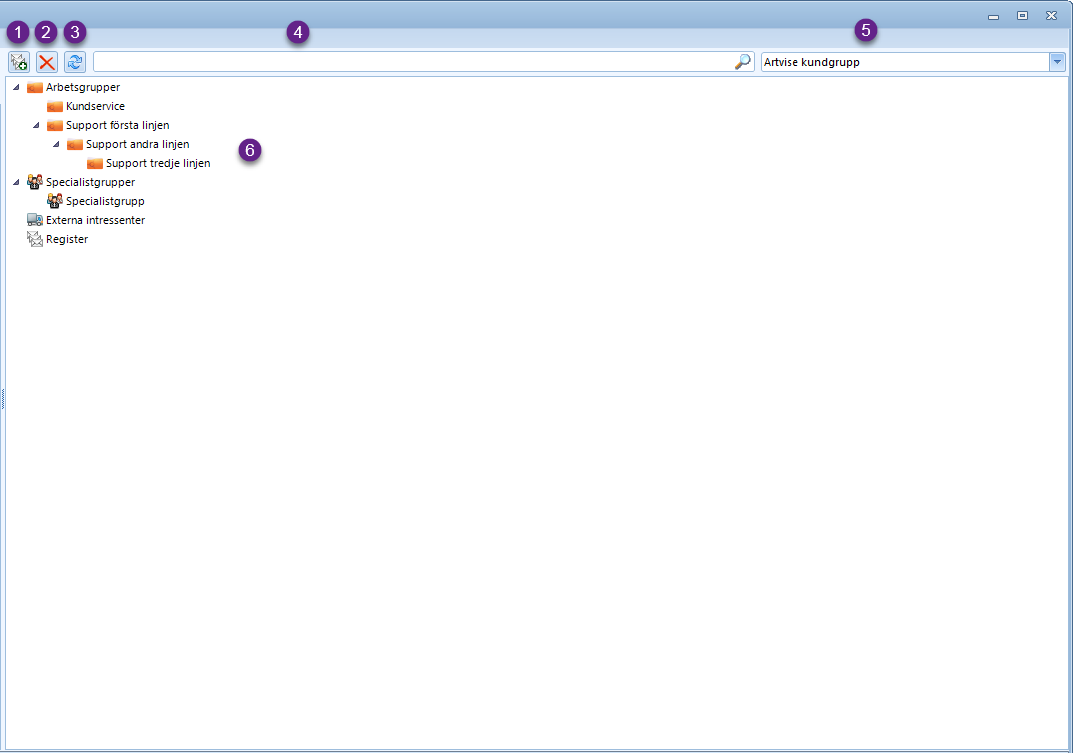This screenshot has width=1073, height=753.
Task: Click the Arbetsgrupper folder icon
Action: (34, 88)
